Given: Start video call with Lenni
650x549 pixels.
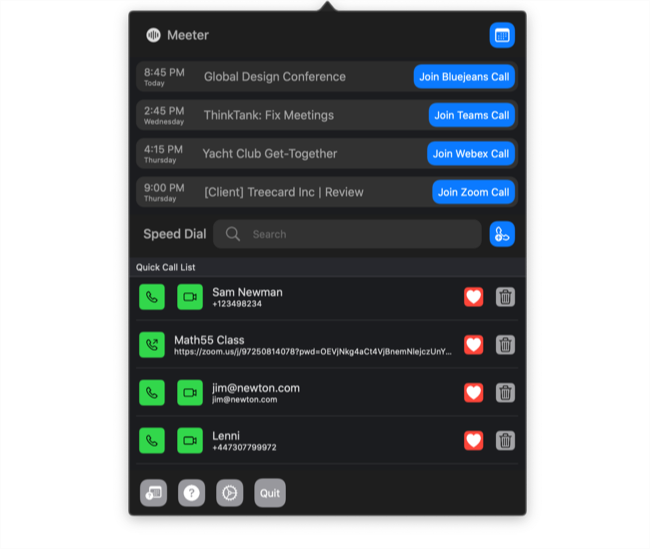Looking at the screenshot, I should tap(190, 440).
